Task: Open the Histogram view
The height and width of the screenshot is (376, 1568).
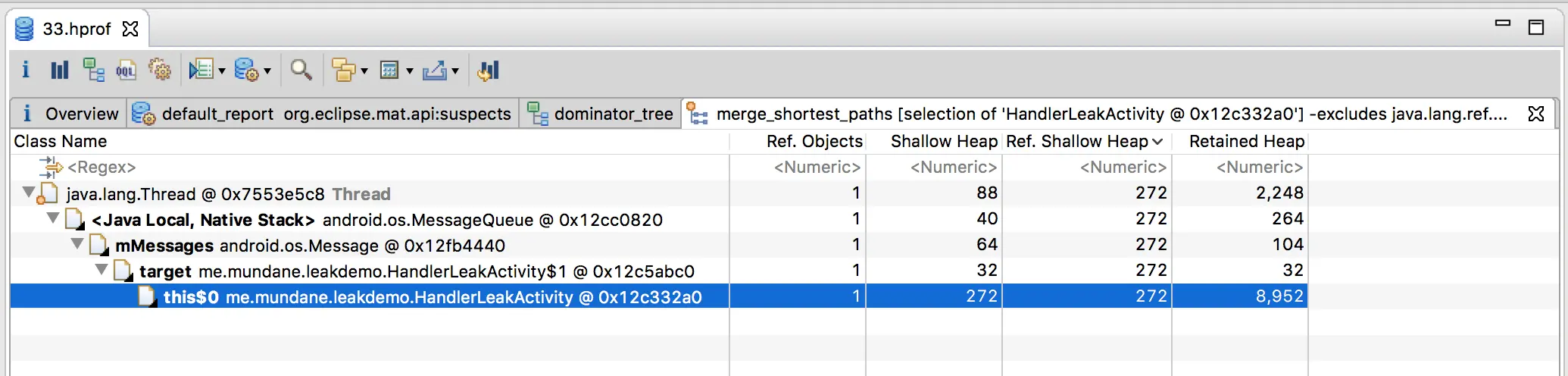Action: 59,70
